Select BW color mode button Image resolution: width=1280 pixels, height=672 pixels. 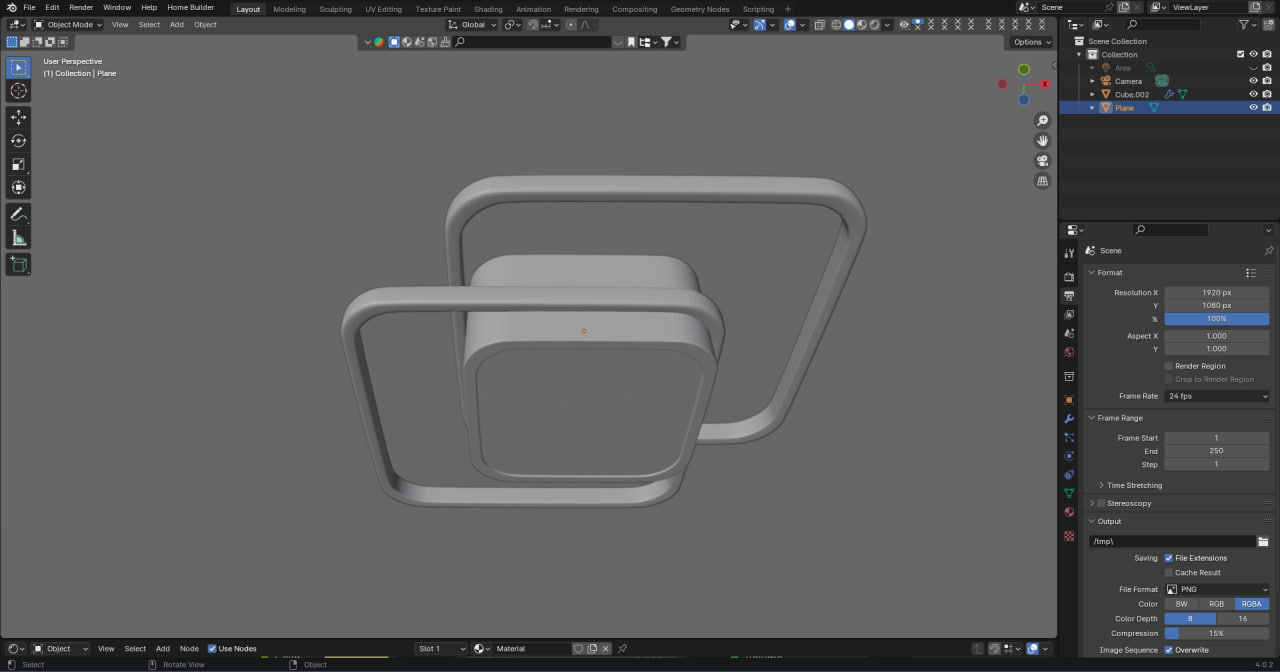tap(1181, 604)
